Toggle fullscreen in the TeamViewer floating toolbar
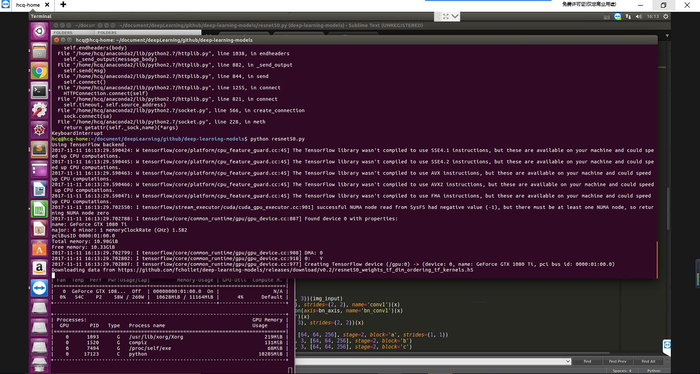Viewport: 700px width, 374px height. point(446,16)
